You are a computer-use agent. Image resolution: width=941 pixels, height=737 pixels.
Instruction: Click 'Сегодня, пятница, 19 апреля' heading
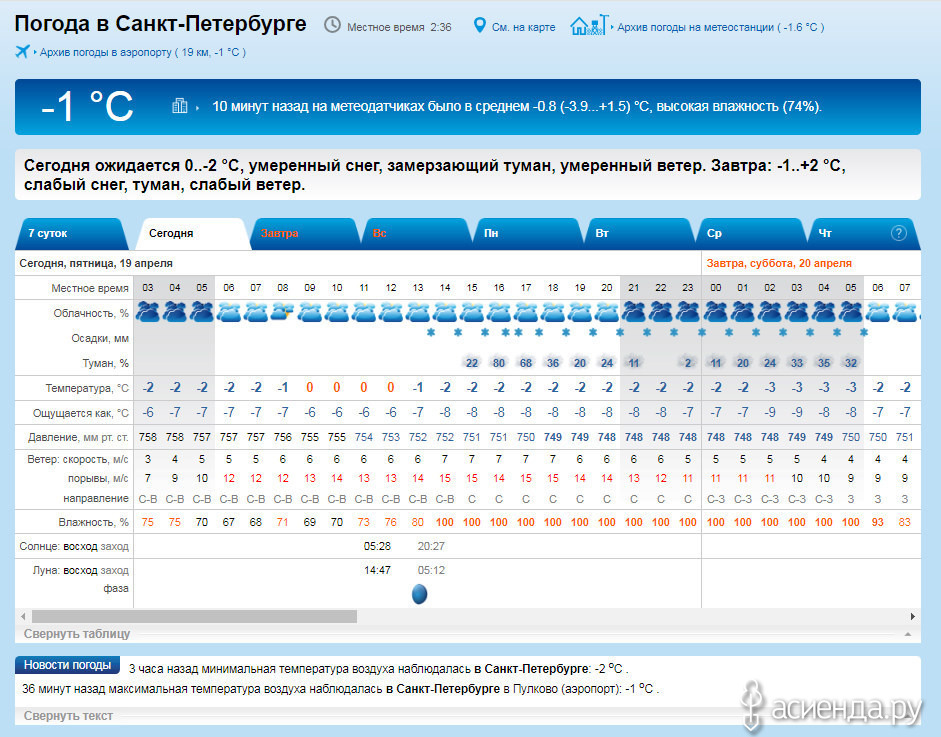[x=96, y=263]
